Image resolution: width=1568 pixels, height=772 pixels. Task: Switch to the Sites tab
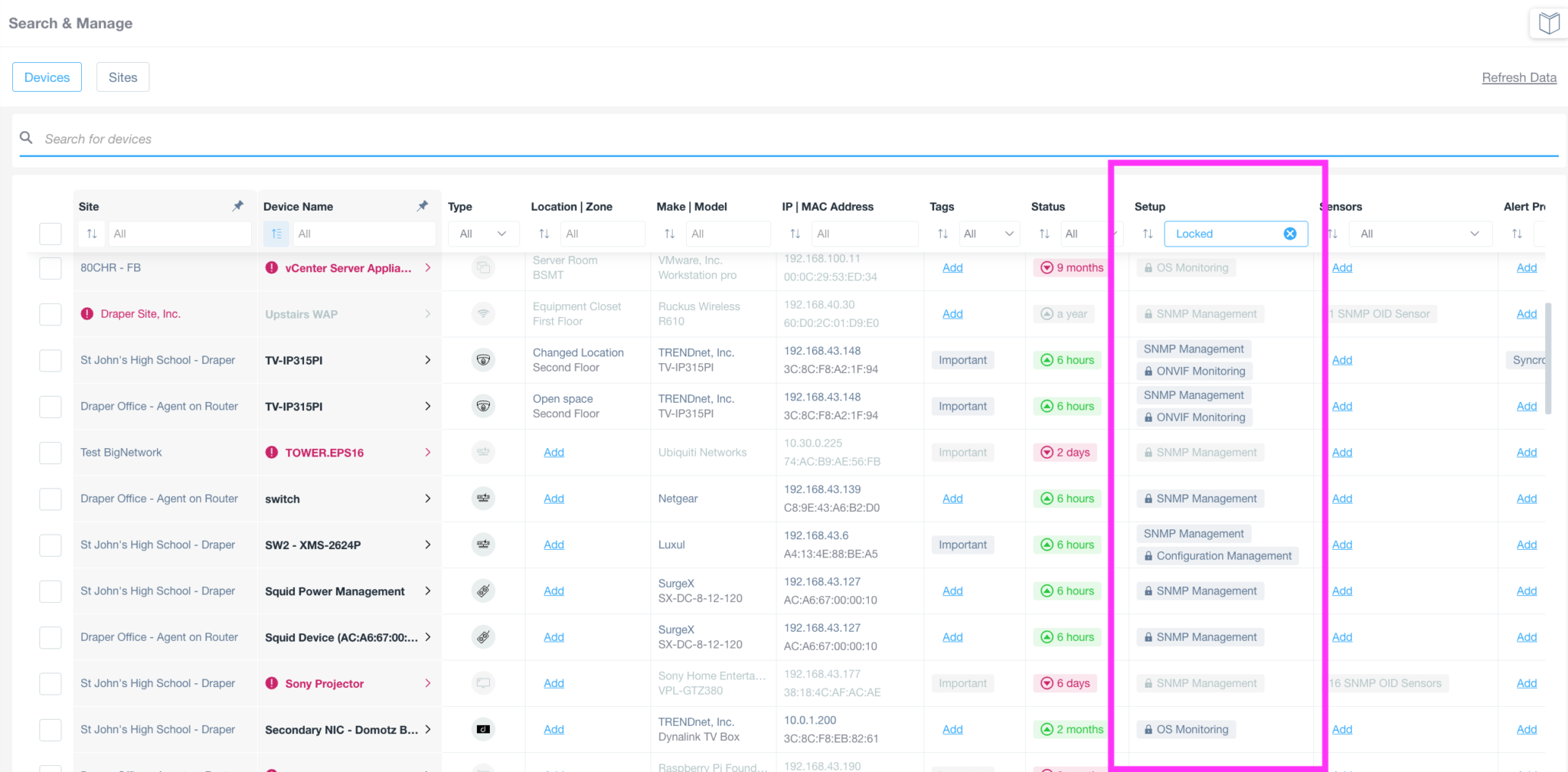point(122,77)
